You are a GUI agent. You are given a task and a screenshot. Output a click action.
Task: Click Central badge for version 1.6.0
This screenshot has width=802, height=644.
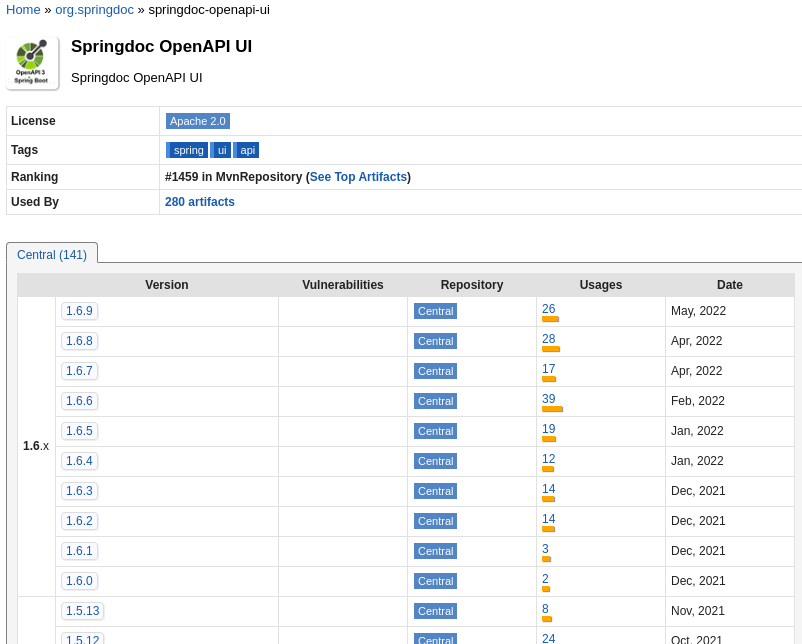pos(435,582)
